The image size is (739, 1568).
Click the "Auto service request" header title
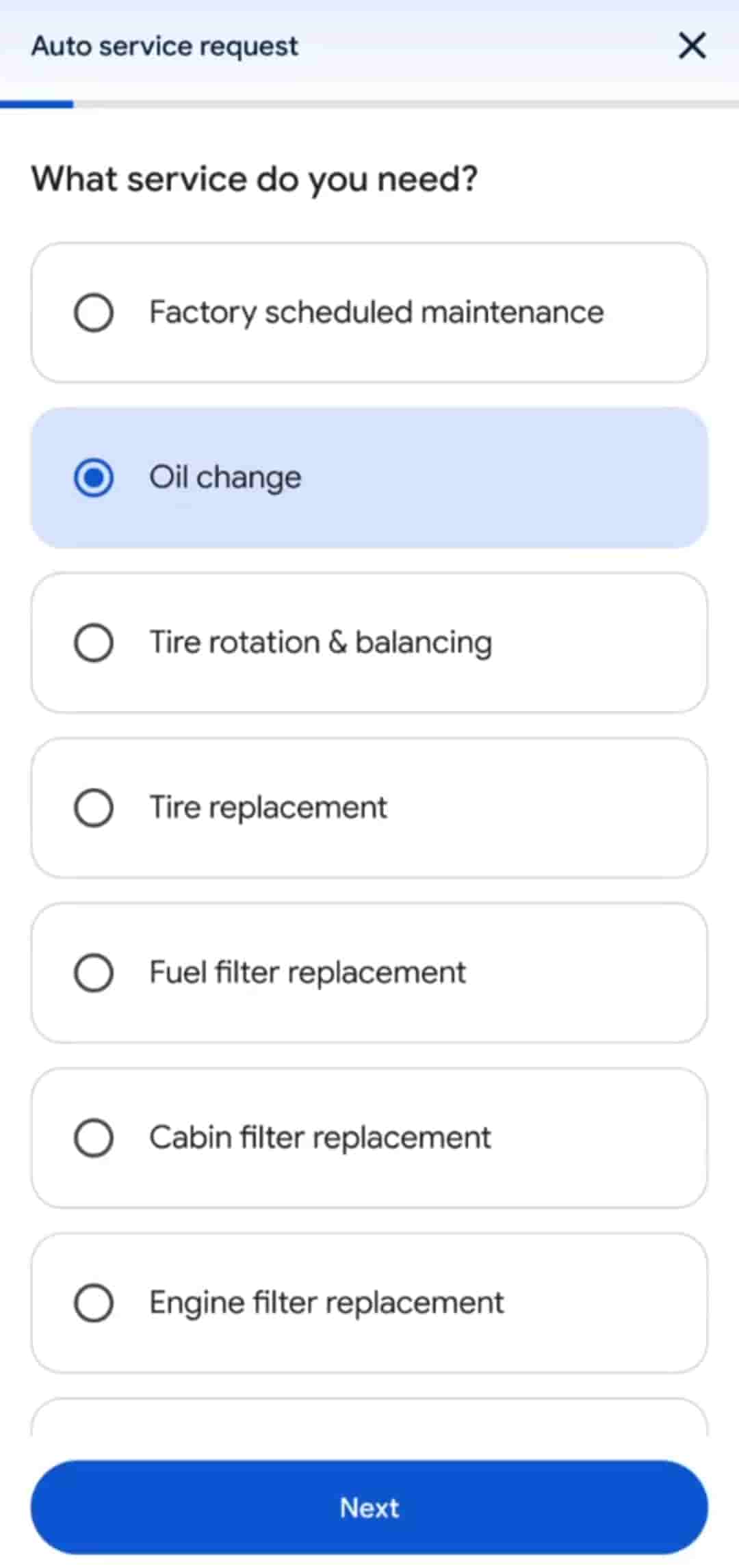[164, 46]
